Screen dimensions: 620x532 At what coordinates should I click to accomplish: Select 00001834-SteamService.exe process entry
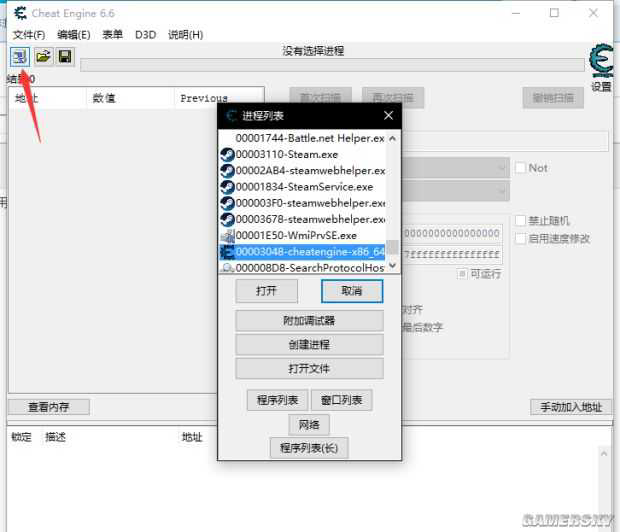point(303,187)
